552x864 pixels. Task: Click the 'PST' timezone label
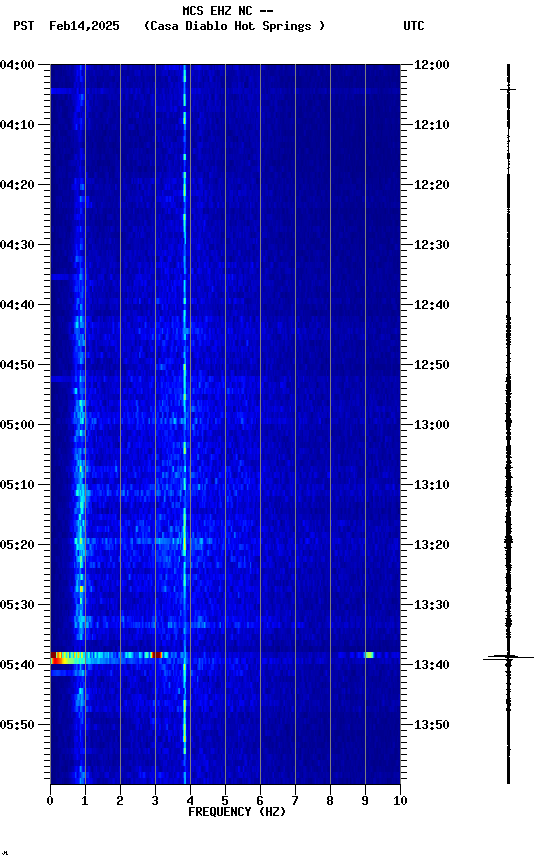click(24, 26)
